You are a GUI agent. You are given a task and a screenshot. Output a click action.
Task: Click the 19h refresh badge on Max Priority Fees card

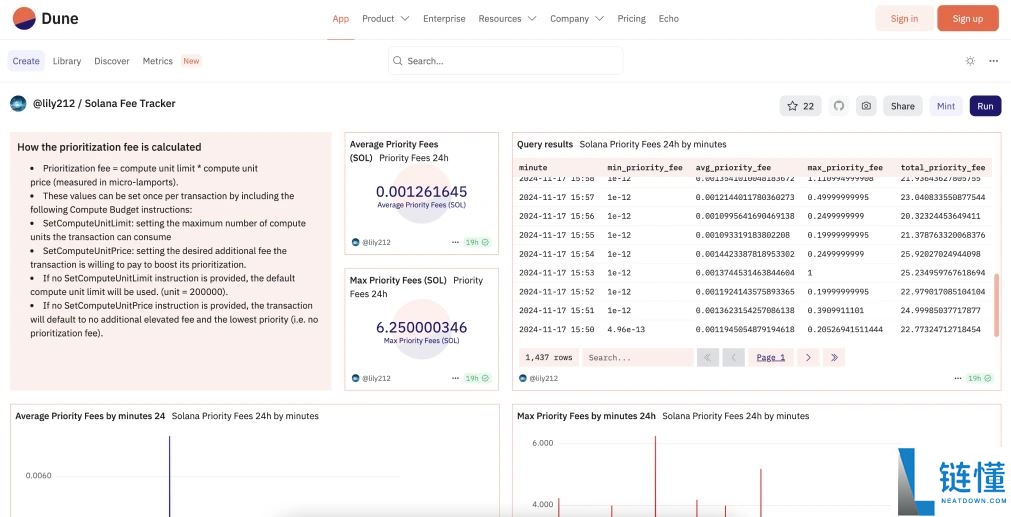click(477, 378)
